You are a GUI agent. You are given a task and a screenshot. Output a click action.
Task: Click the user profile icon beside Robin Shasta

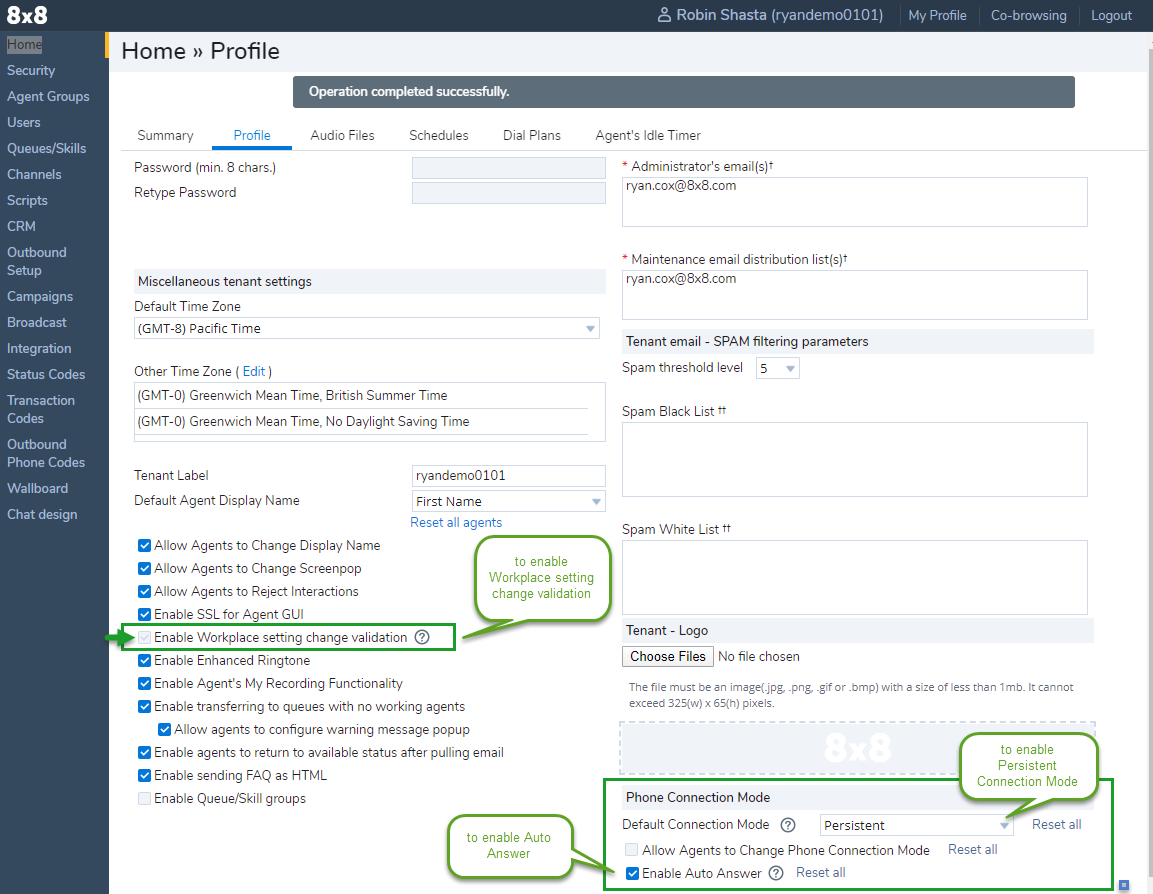click(664, 15)
